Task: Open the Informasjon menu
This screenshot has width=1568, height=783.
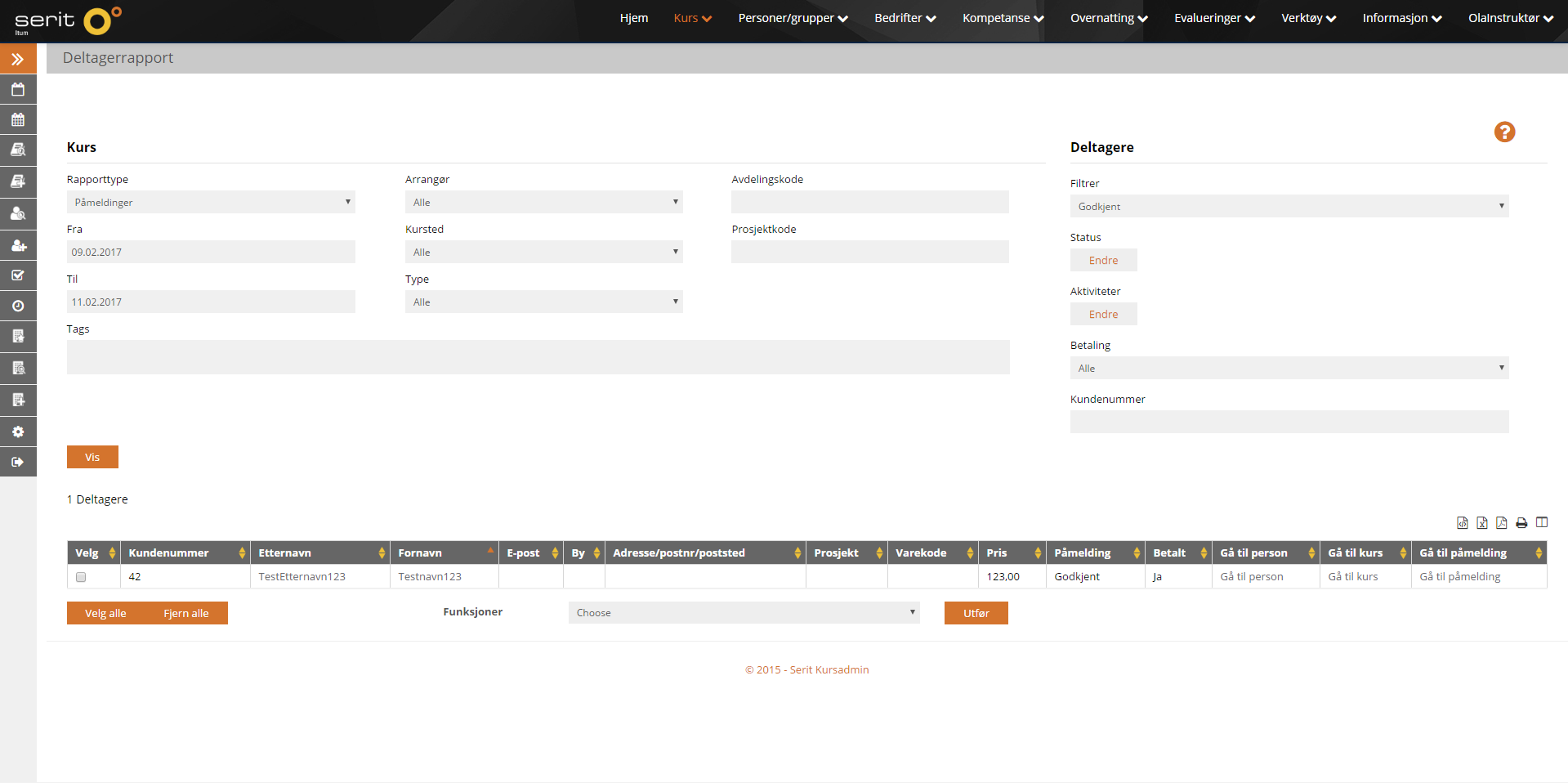Action: click(1402, 18)
